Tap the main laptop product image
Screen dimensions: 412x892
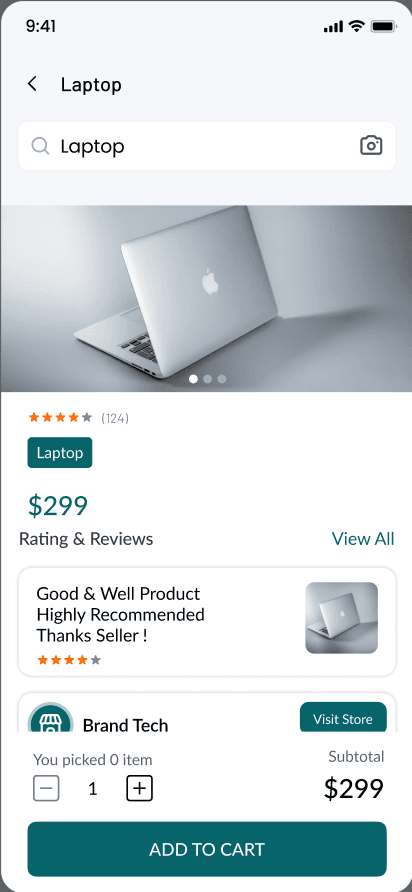[206, 299]
